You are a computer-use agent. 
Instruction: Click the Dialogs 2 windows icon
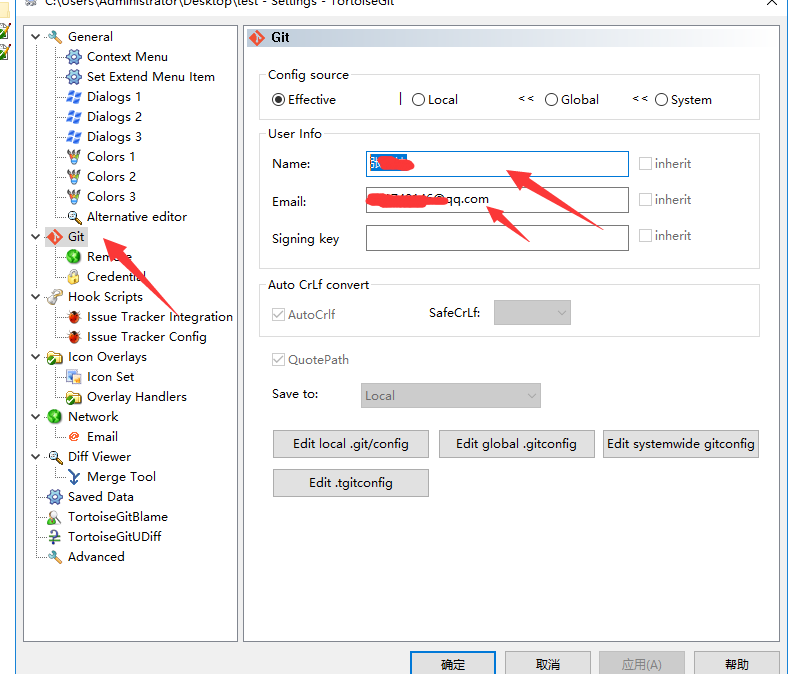click(74, 117)
